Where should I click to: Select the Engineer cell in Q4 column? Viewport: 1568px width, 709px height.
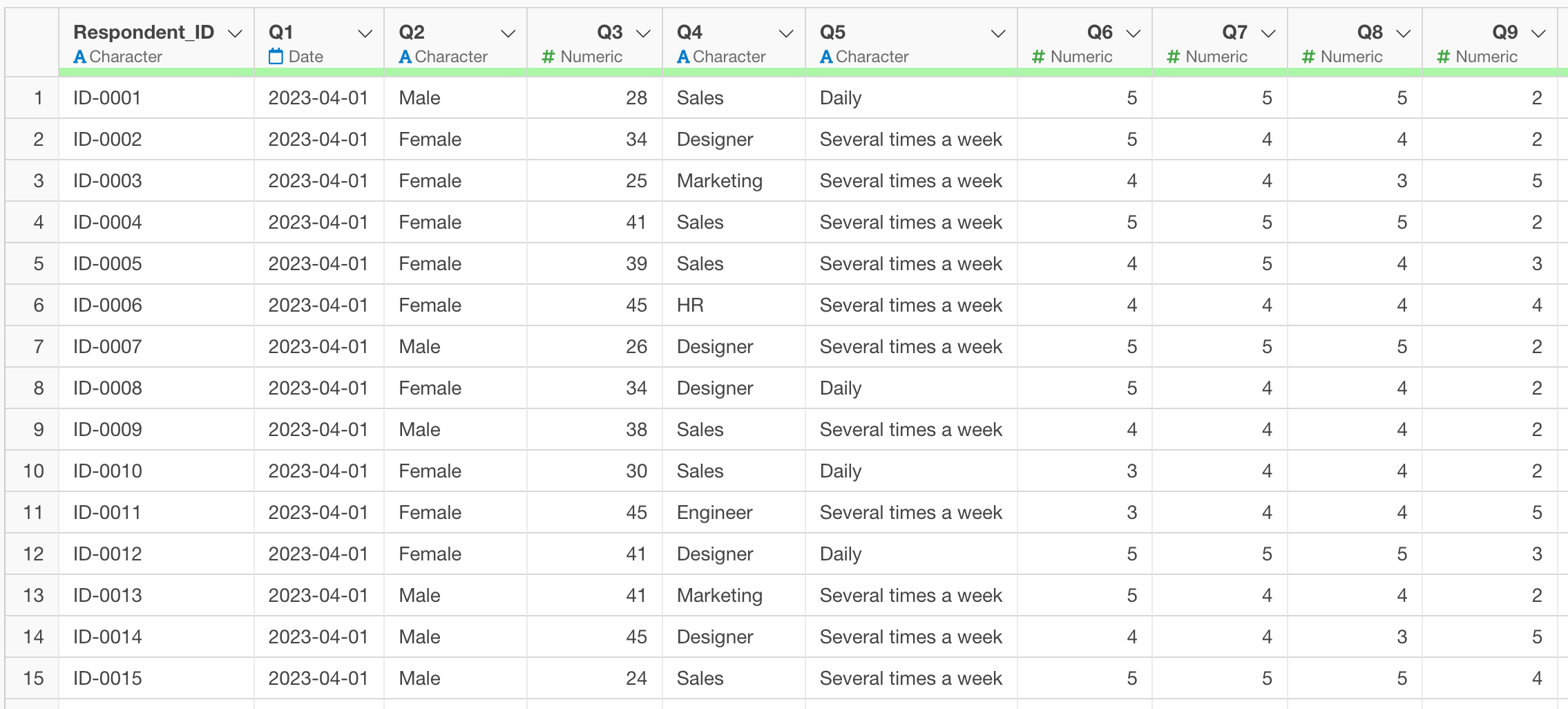714,513
